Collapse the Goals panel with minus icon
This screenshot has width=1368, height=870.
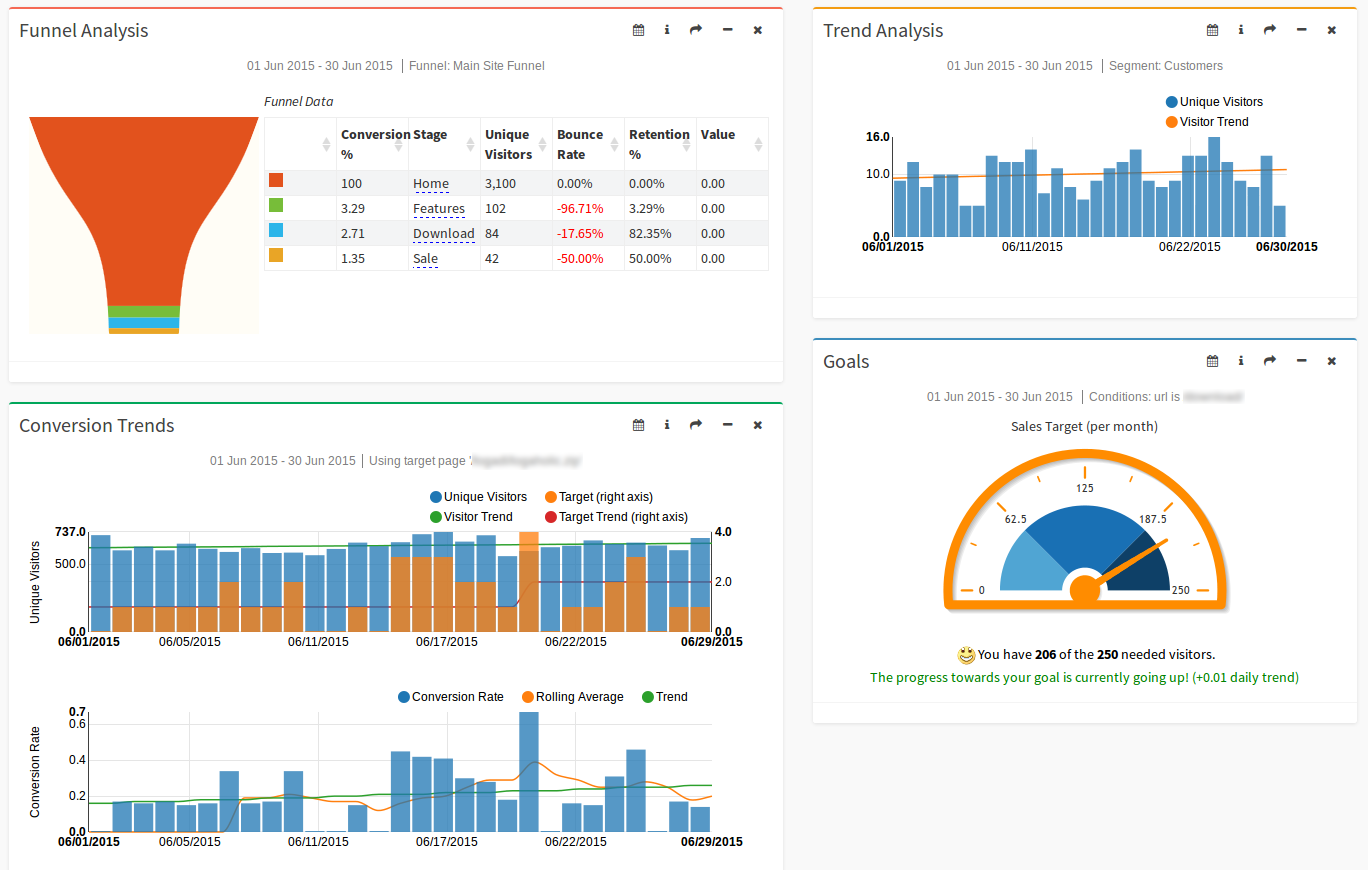tap(1301, 361)
